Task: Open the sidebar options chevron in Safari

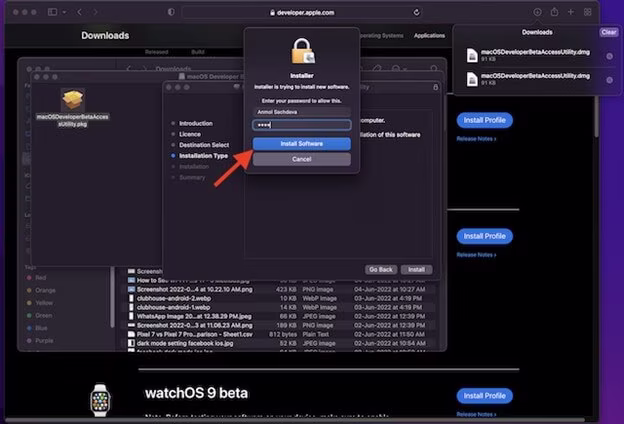Action: [x=64, y=12]
